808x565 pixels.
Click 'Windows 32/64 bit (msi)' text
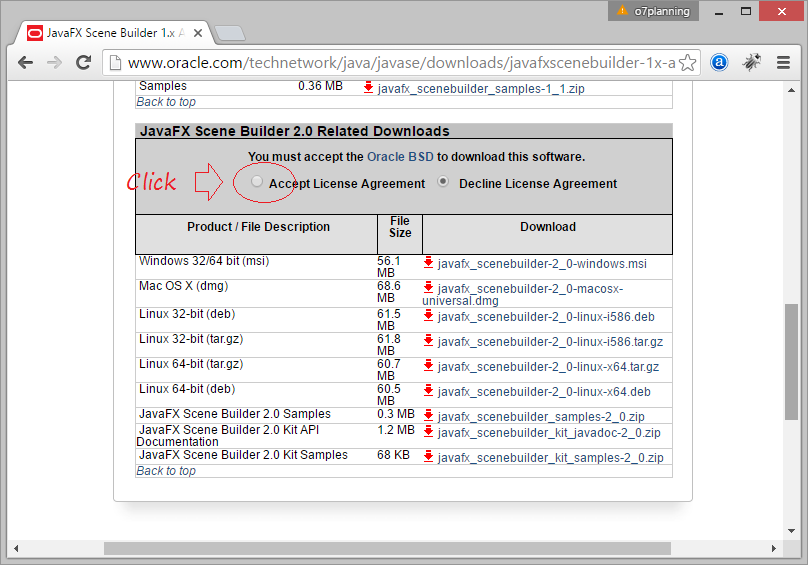tap(204, 261)
